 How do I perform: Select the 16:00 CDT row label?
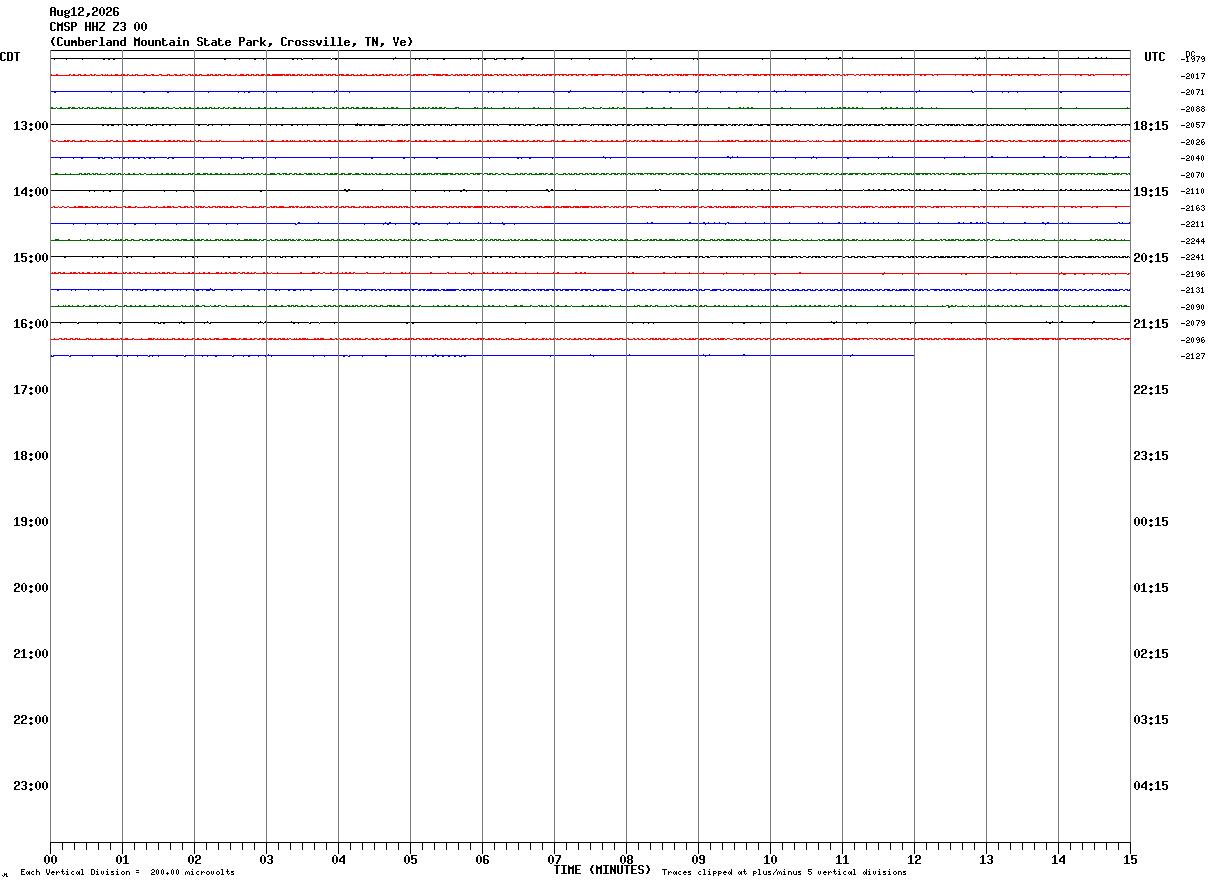click(x=31, y=324)
